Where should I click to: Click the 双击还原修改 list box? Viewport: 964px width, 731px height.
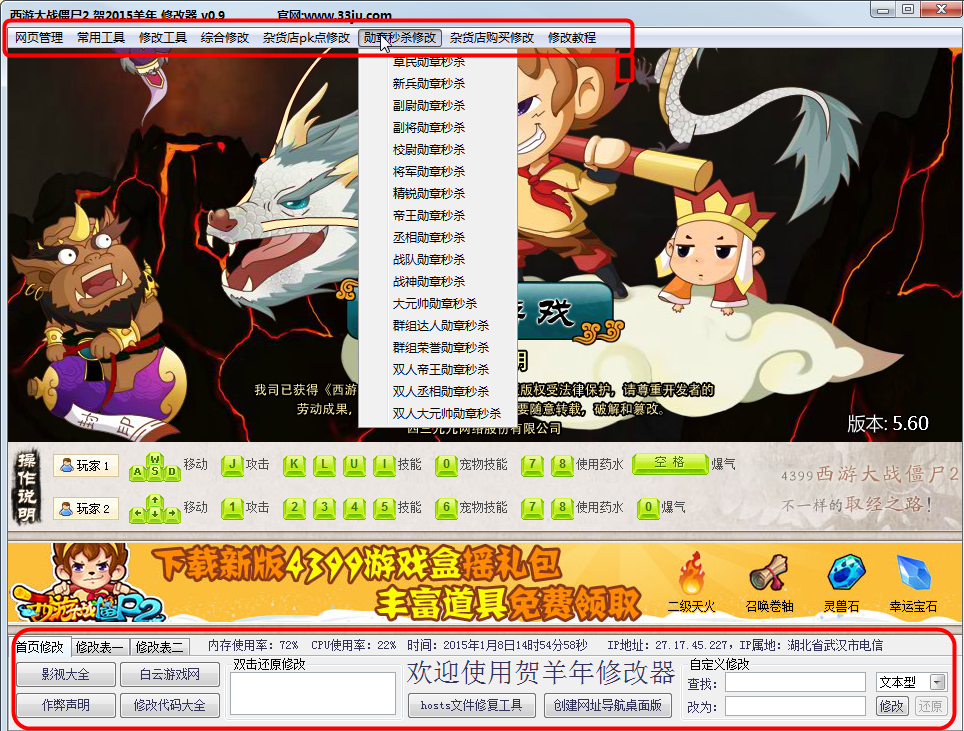pos(312,693)
